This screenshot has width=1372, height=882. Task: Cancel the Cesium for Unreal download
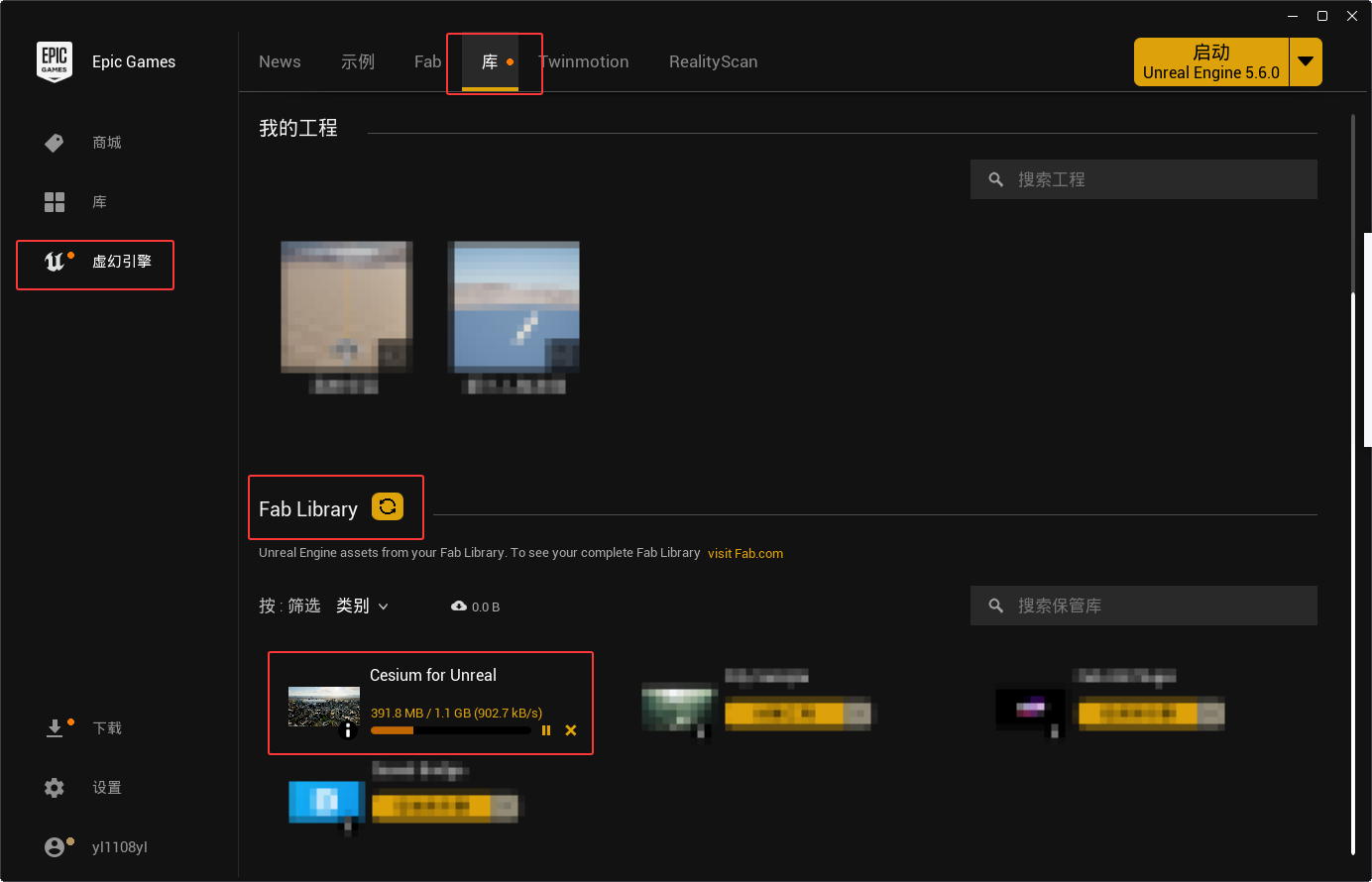point(571,730)
